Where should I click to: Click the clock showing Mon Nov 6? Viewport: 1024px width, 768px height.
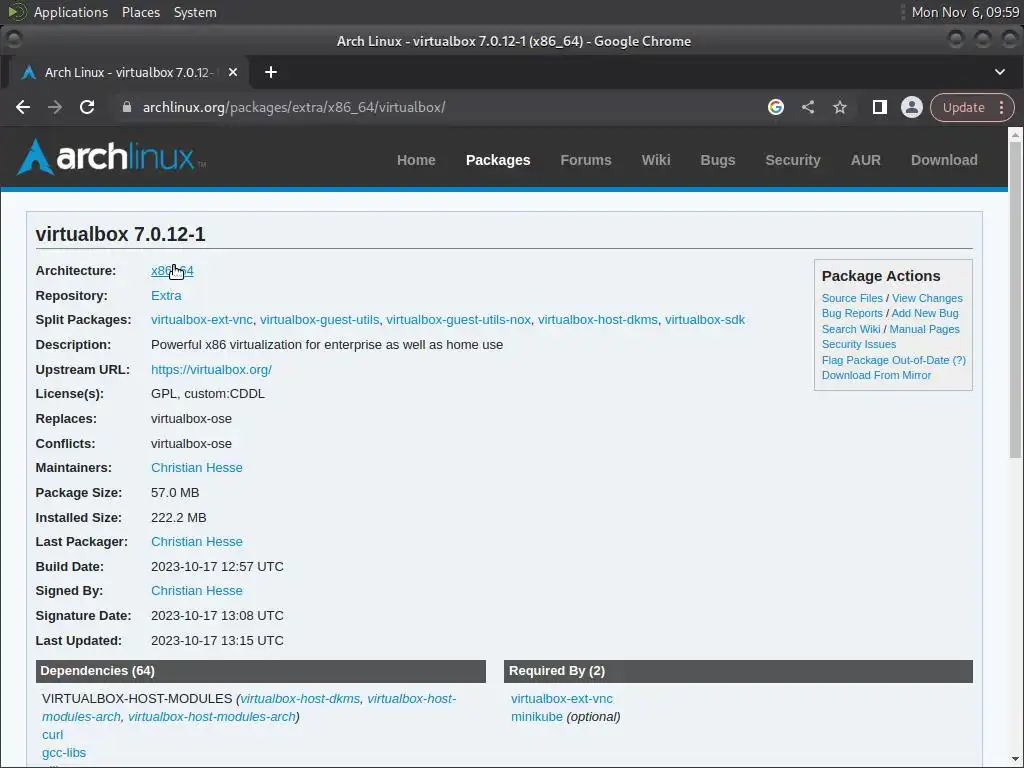(x=965, y=12)
